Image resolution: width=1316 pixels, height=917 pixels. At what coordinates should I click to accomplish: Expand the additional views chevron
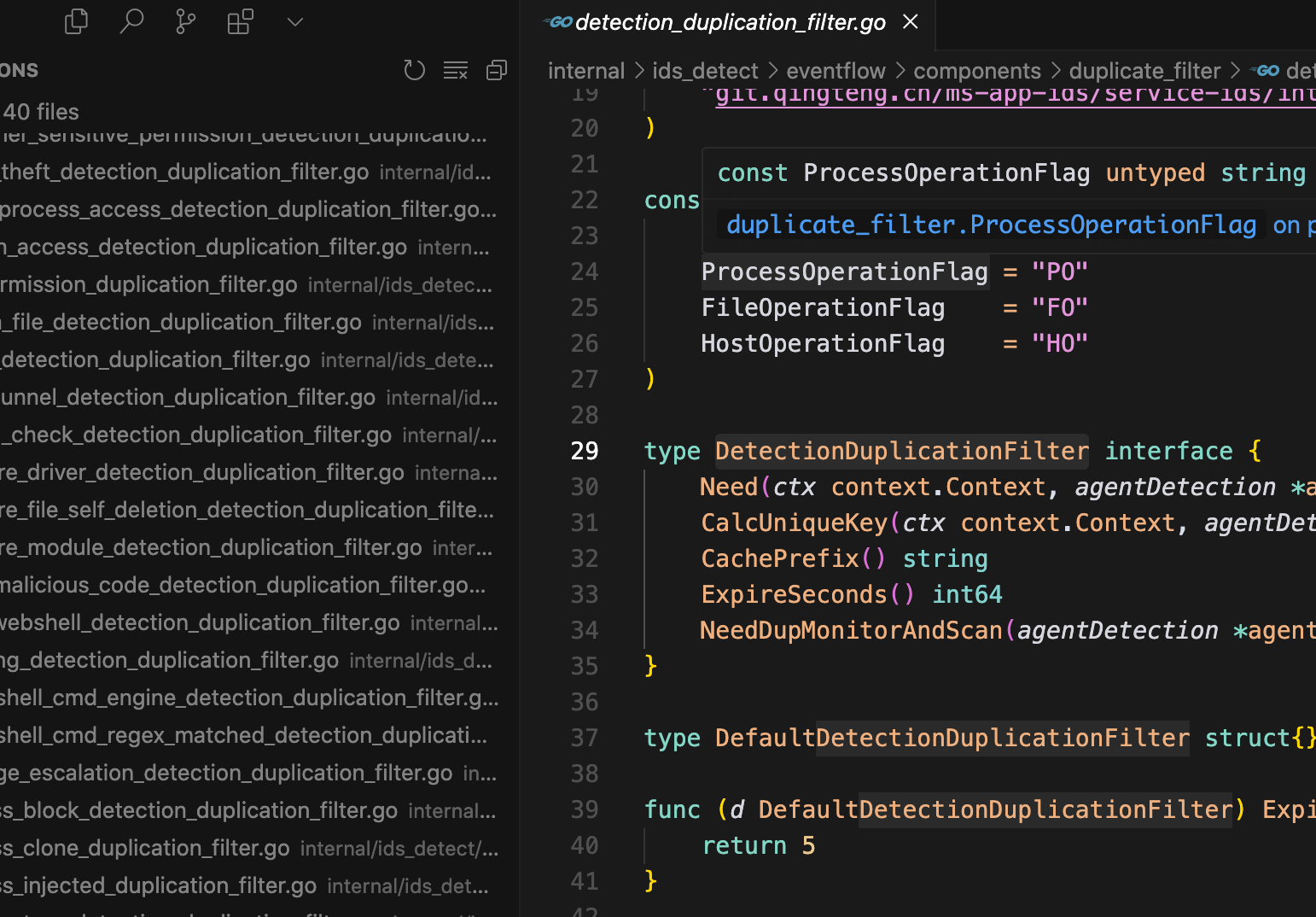point(295,21)
